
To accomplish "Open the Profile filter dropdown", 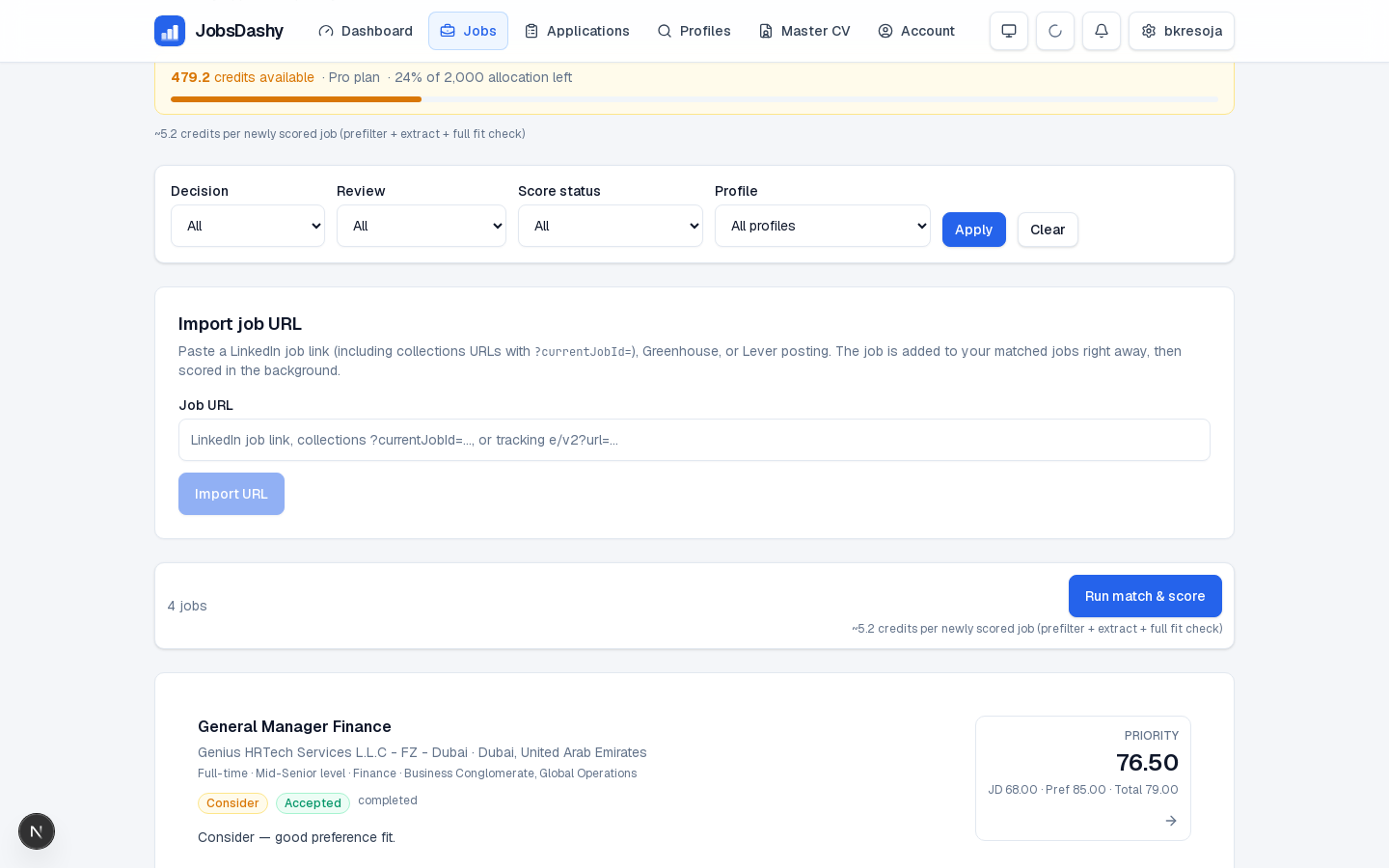I will pos(823,226).
